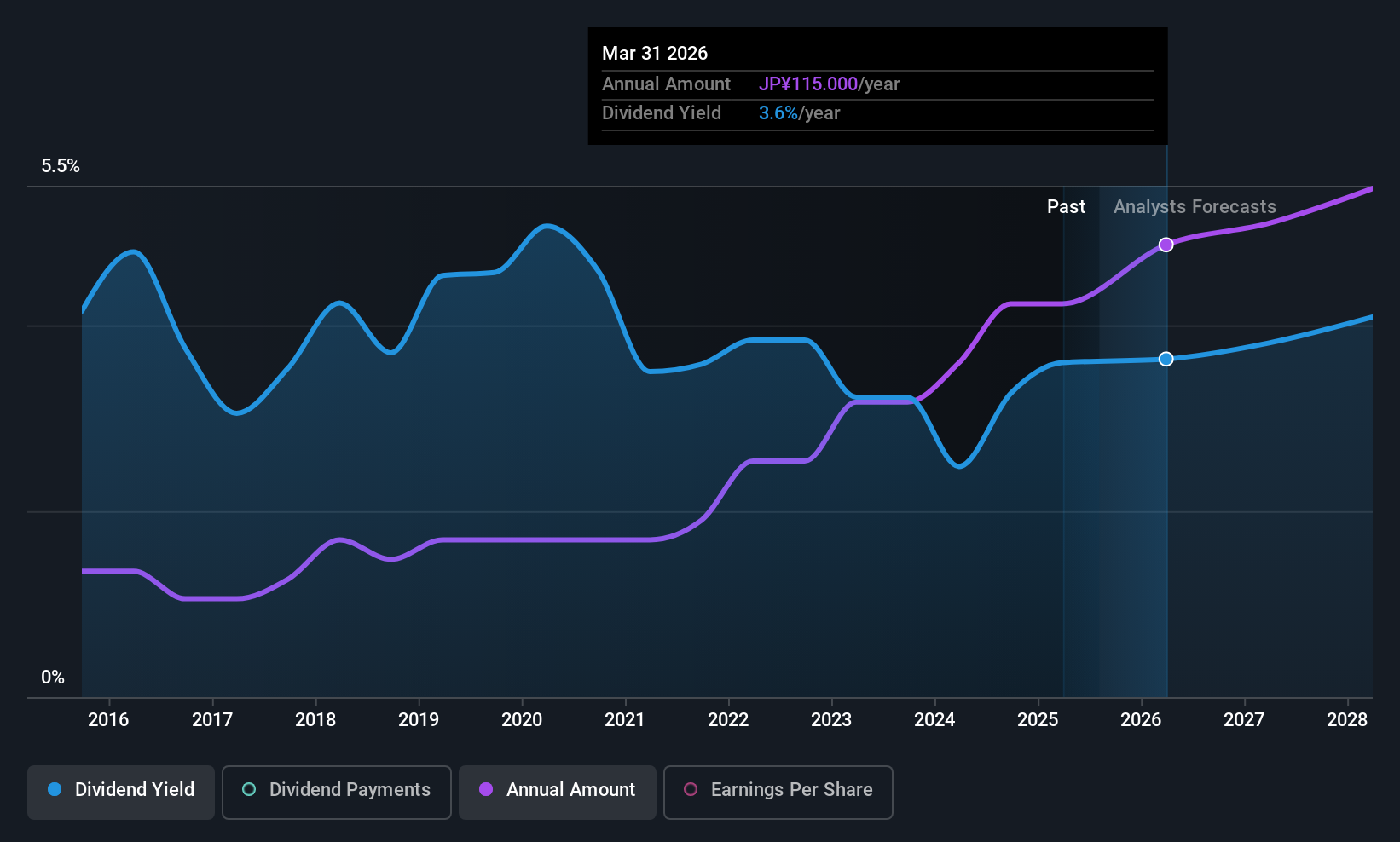Click the JP¥115.000/year annual amount value
Image resolution: width=1400 pixels, height=842 pixels.
pyautogui.click(x=829, y=84)
